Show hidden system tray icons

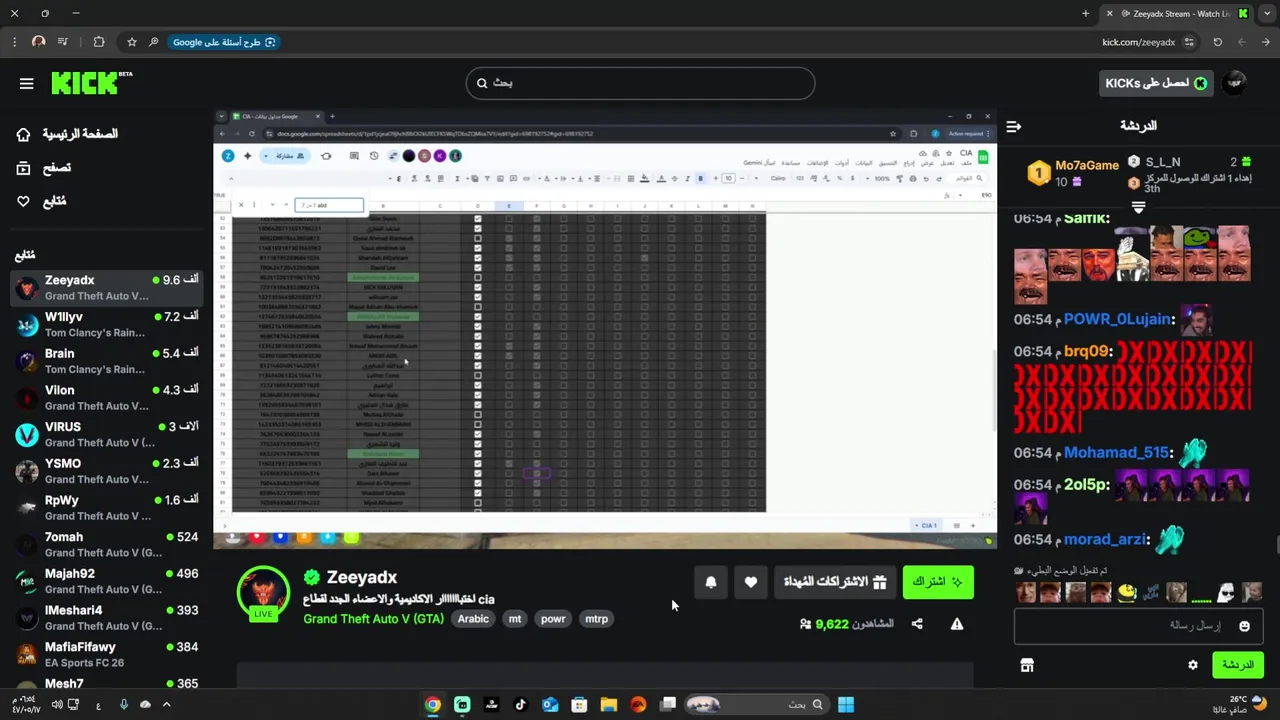167,705
